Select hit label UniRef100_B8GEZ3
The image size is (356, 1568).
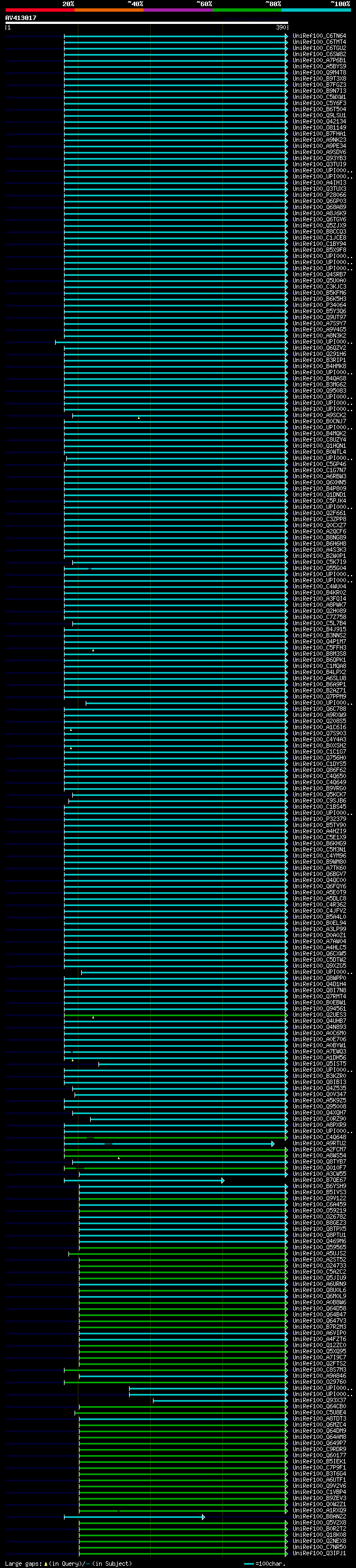pyautogui.click(x=319, y=1223)
